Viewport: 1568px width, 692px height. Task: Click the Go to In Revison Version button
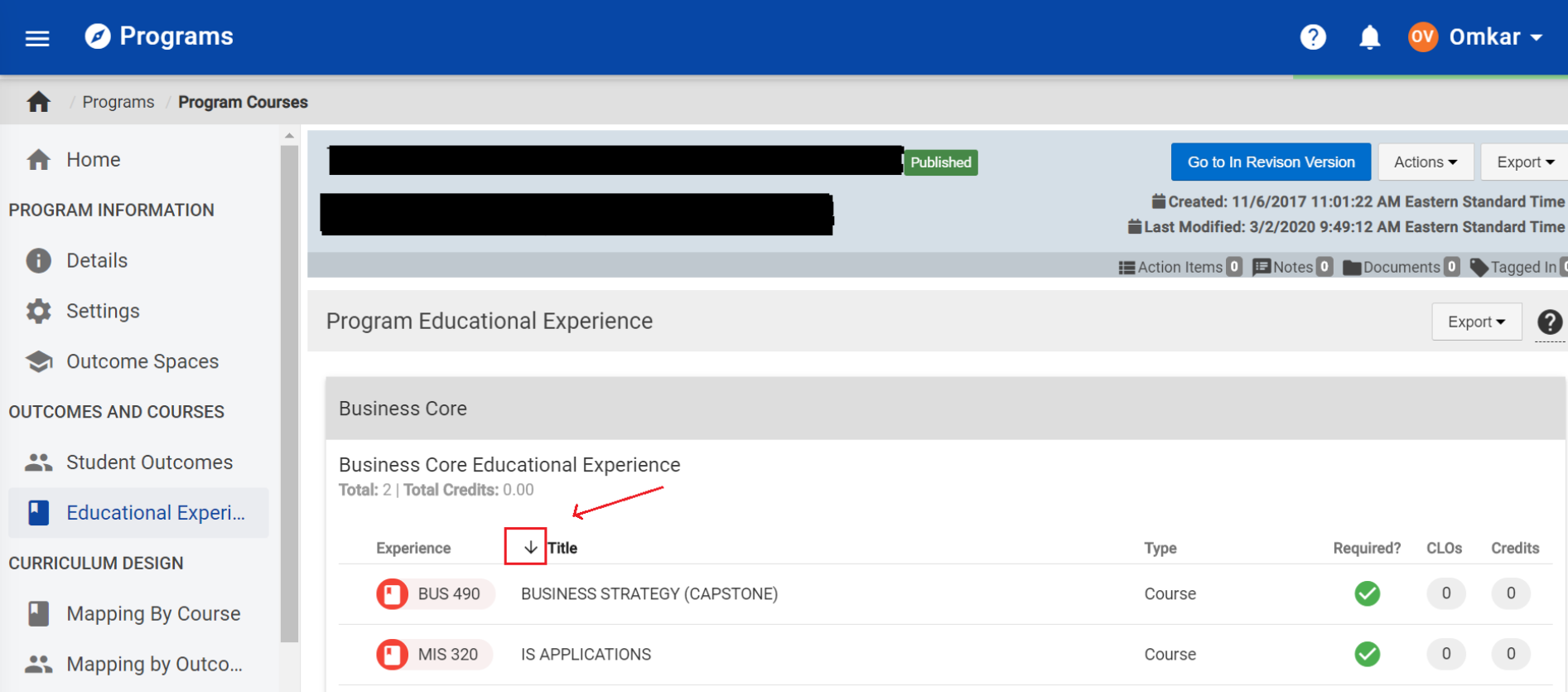pyautogui.click(x=1271, y=162)
